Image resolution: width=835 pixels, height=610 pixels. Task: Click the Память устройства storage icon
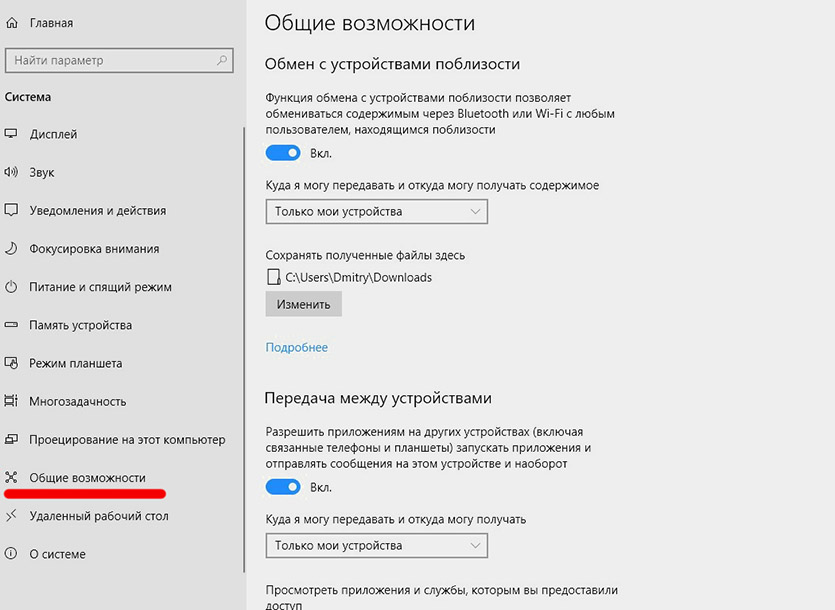point(12,325)
